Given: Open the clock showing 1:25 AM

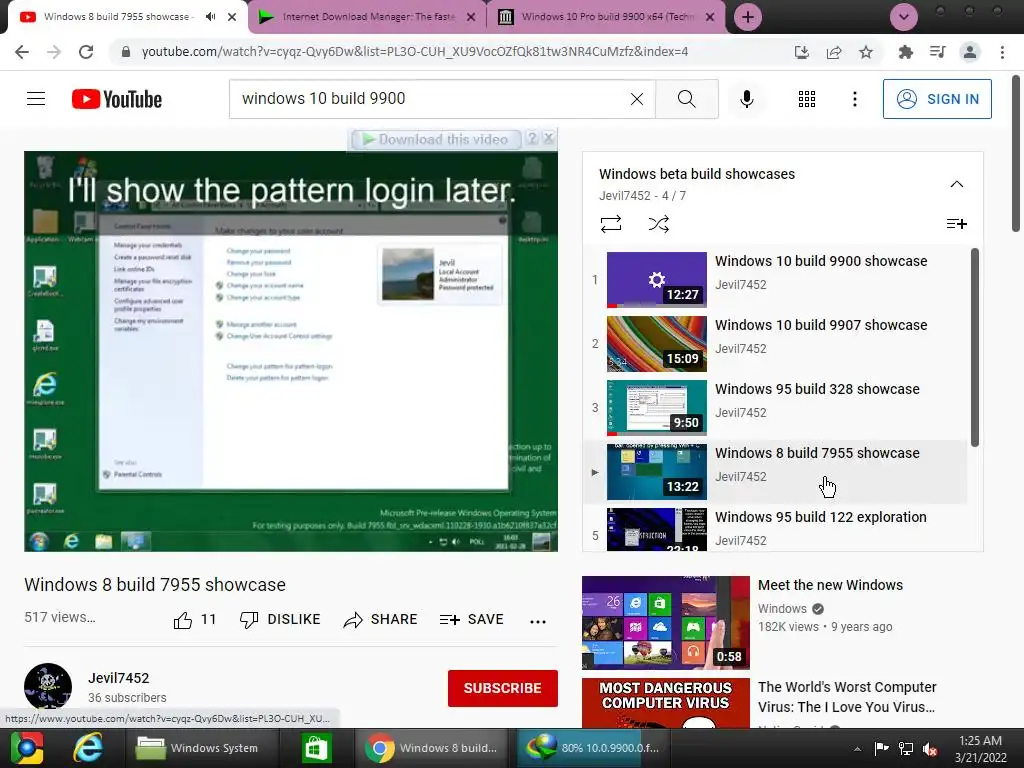Looking at the screenshot, I should point(980,749).
